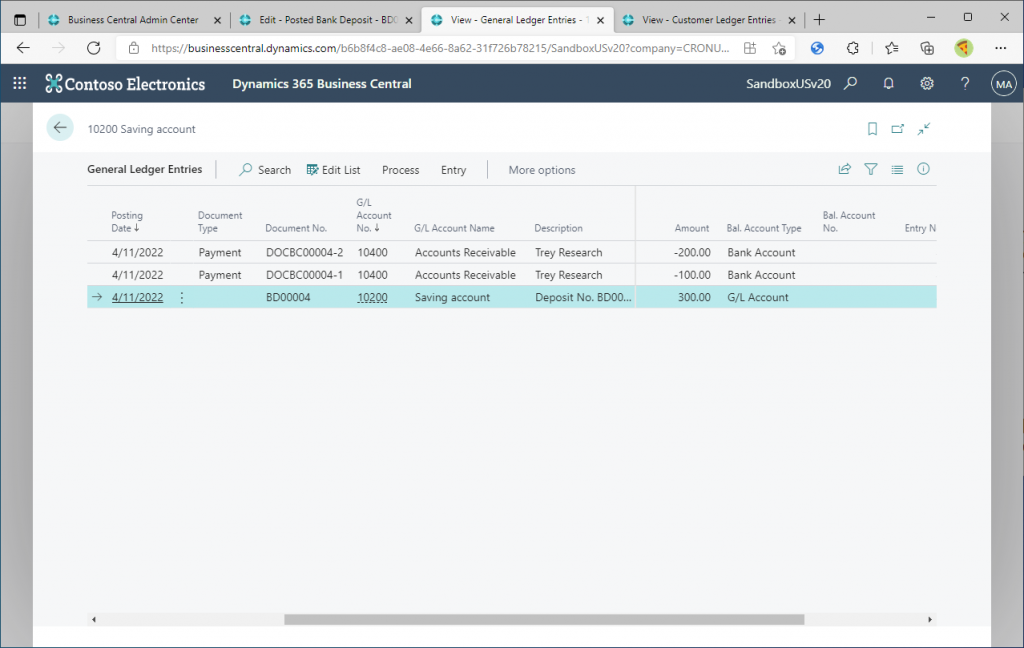This screenshot has width=1024, height=648.
Task: Go back using the page back arrow
Action: pyautogui.click(x=60, y=128)
